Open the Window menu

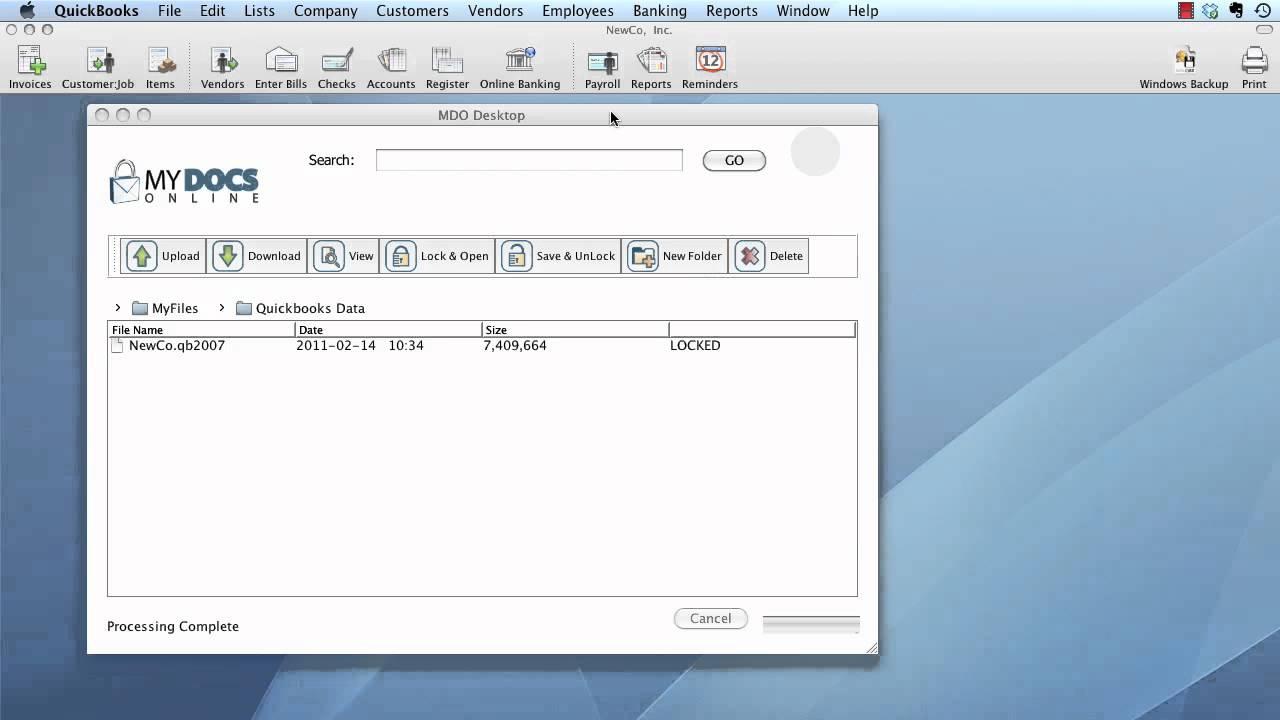[803, 11]
